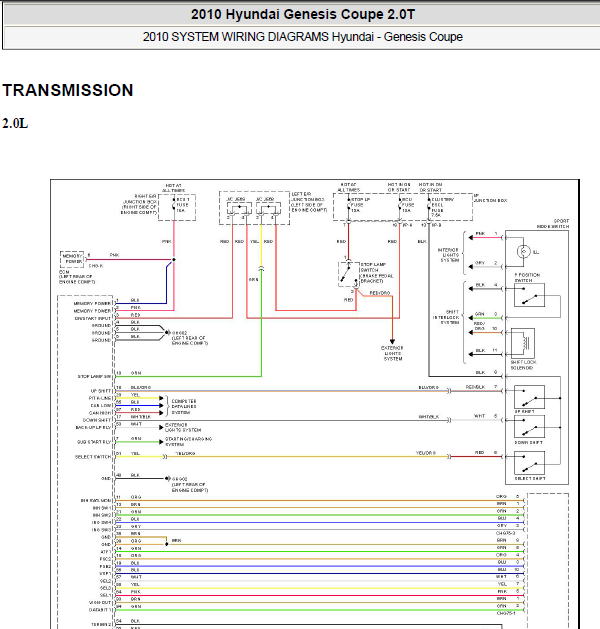Click the 'RED/ORG' wire label
The height and width of the screenshot is (629, 600).
click(x=380, y=293)
